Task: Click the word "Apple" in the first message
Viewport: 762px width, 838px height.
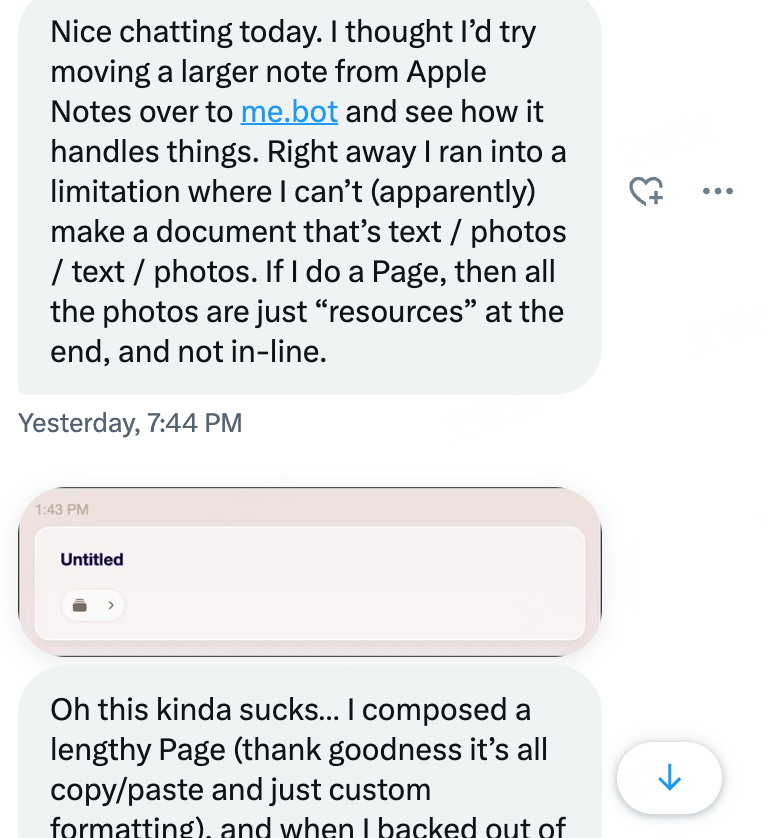Action: pos(441,72)
